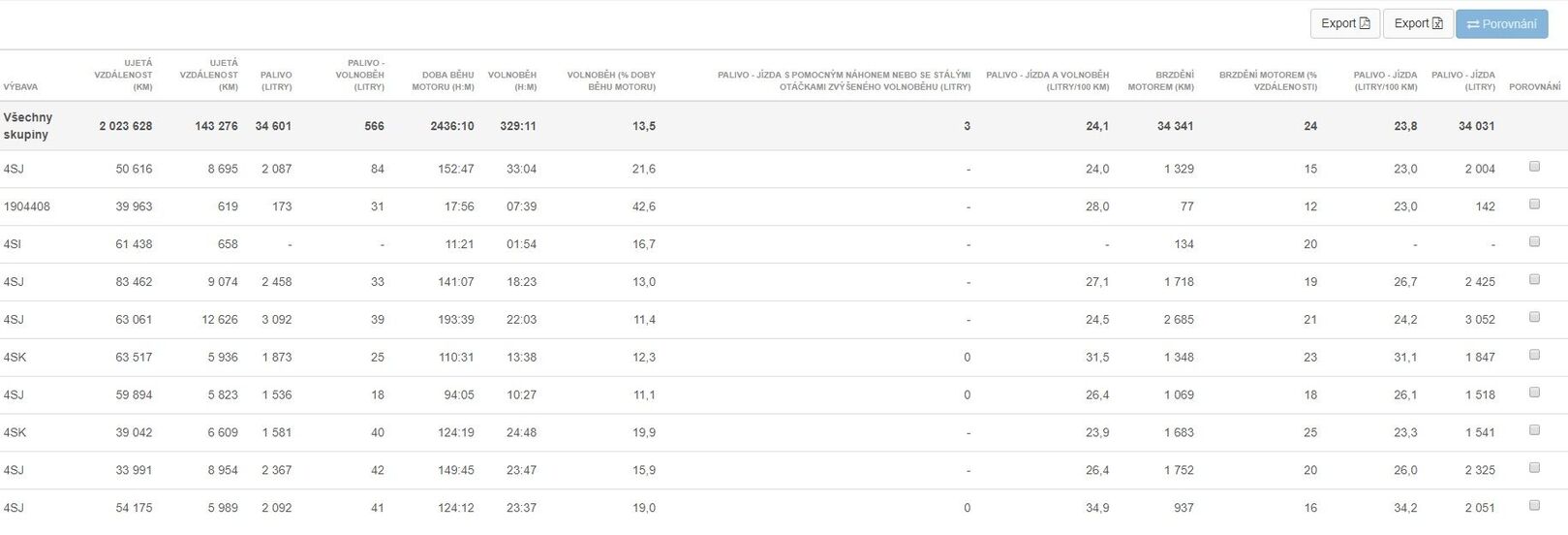Export the table as PDF
1568x535 pixels.
pyautogui.click(x=1344, y=23)
